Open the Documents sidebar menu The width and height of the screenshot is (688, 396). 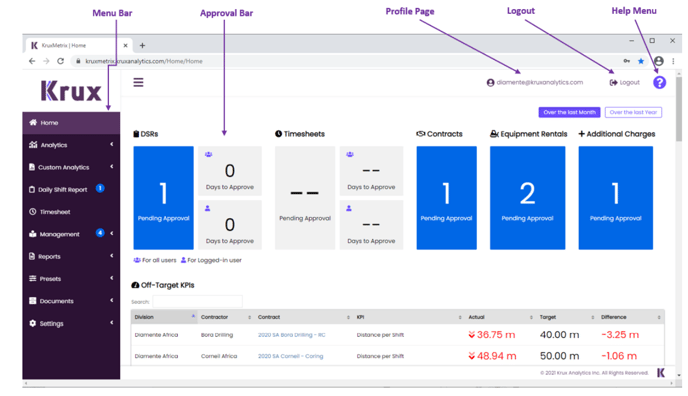[x=71, y=301]
